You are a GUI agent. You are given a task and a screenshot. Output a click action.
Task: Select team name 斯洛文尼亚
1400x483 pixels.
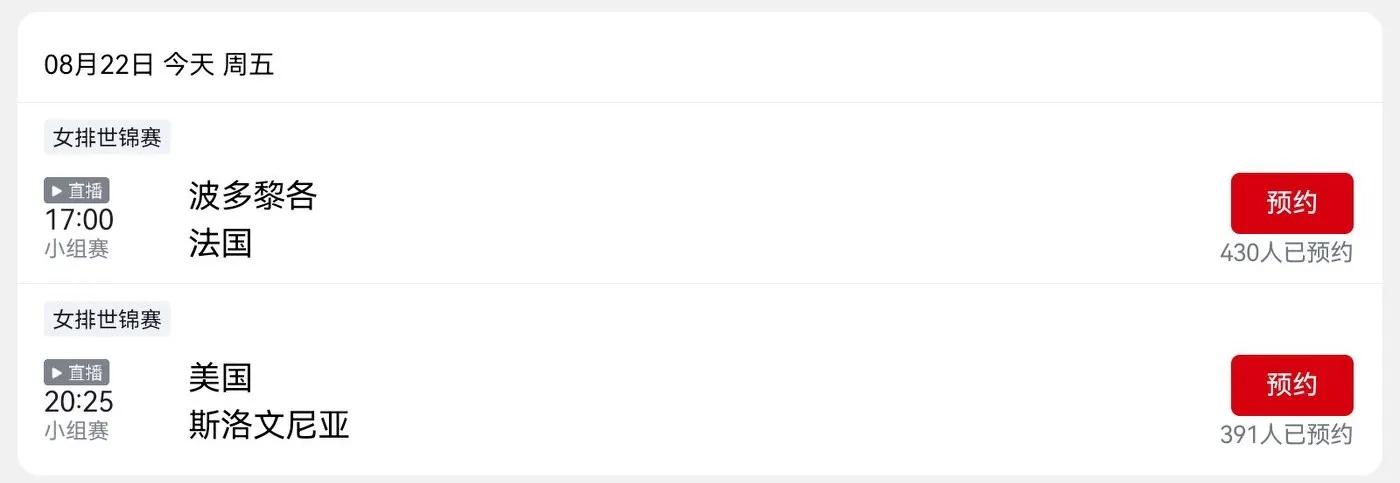tap(269, 425)
